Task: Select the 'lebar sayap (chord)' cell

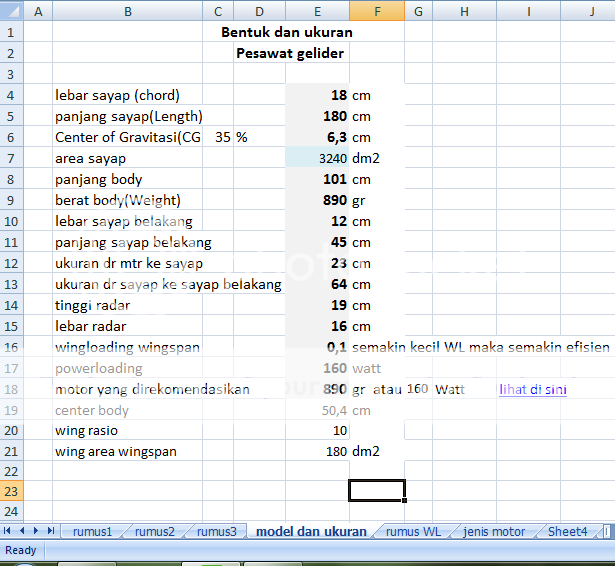Action: point(127,95)
